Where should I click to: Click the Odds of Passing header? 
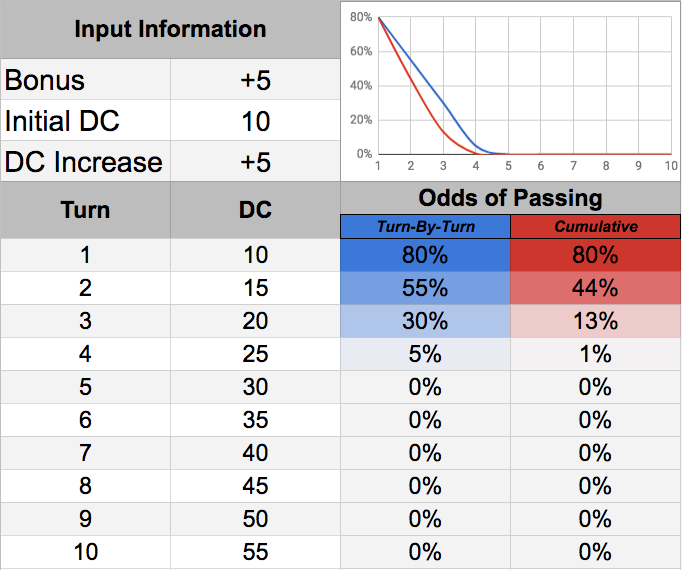(511, 196)
